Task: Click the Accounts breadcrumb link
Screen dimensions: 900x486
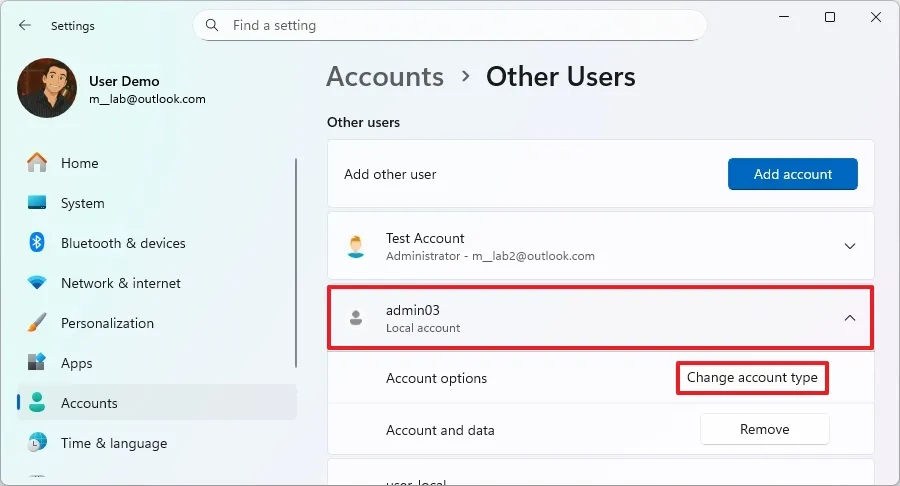Action: (385, 77)
